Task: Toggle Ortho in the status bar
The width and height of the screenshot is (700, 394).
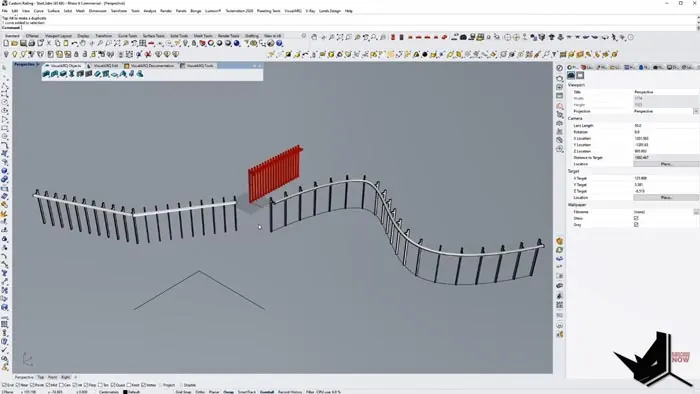Action: tap(200, 392)
